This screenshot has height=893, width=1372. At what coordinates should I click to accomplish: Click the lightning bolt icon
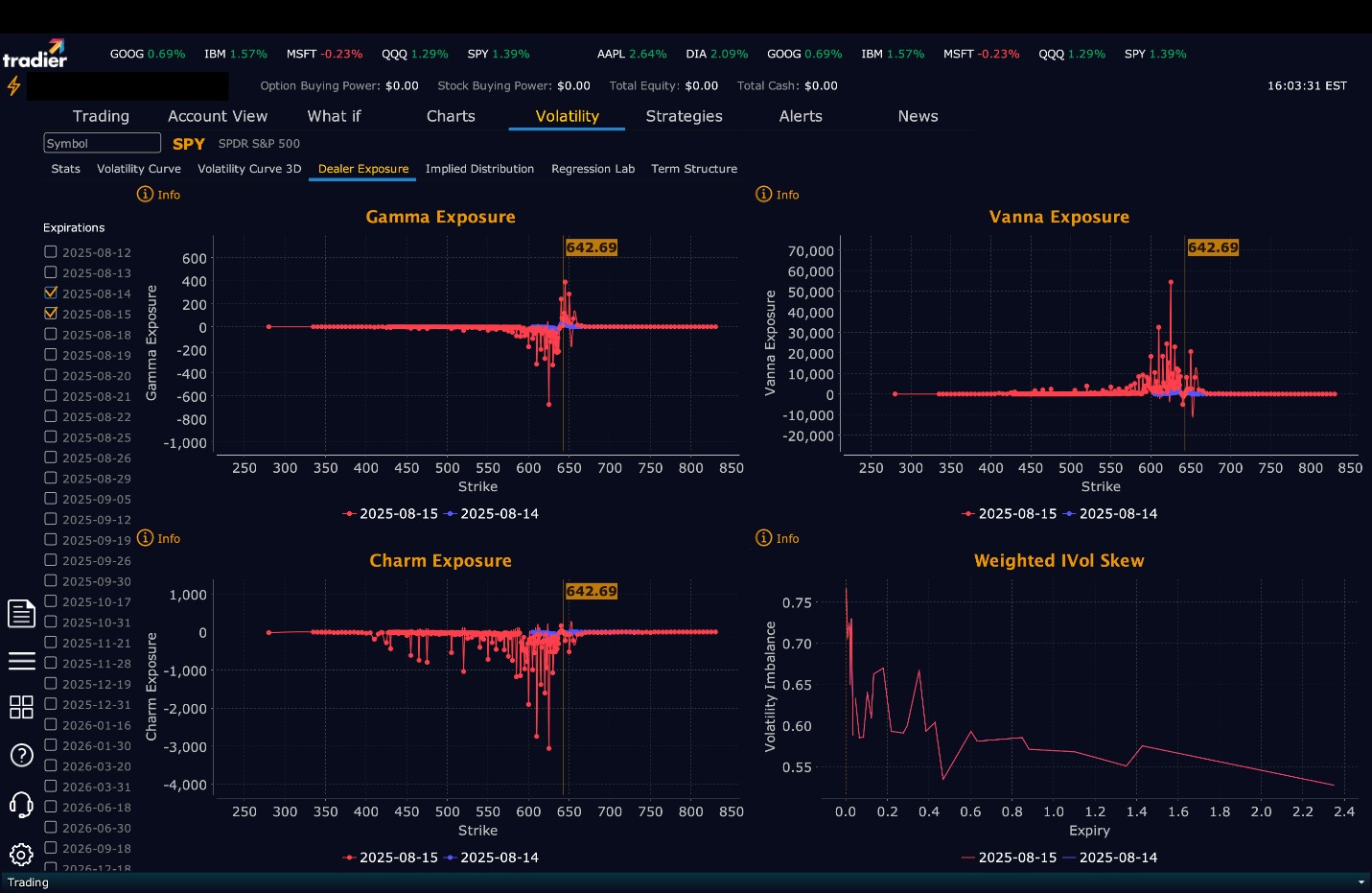point(13,86)
